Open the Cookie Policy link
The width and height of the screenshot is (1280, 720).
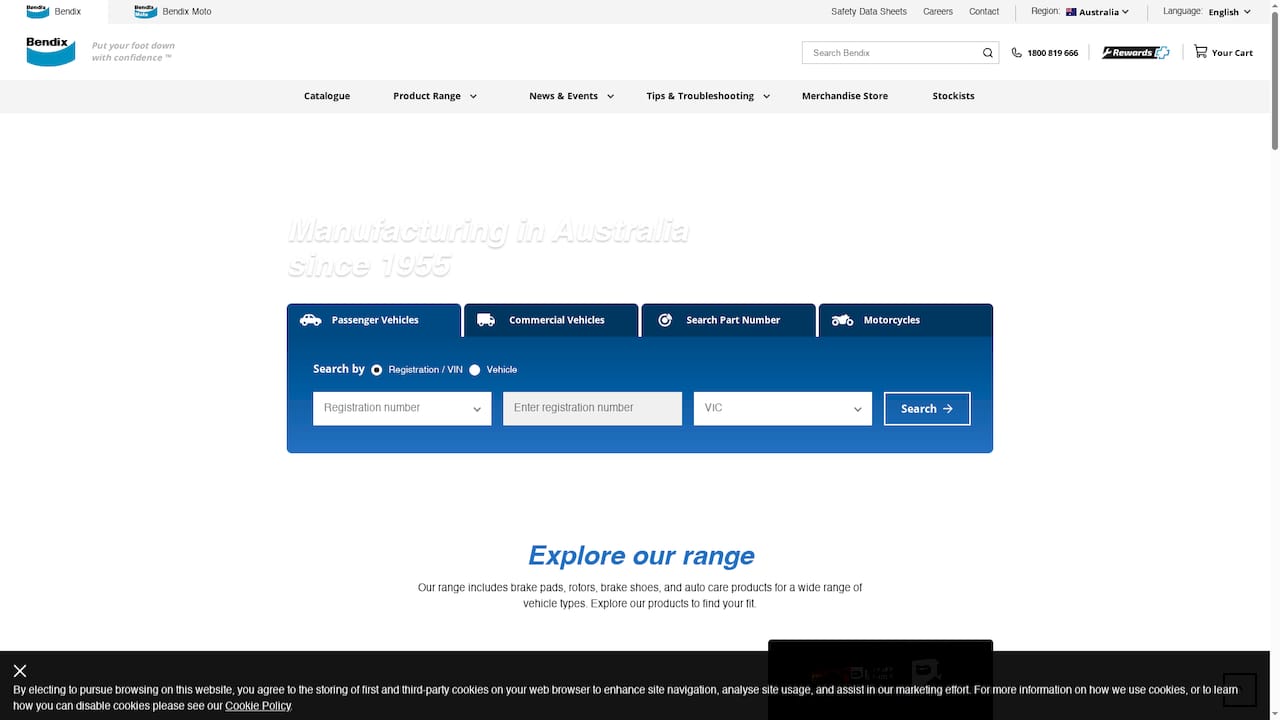tap(258, 706)
